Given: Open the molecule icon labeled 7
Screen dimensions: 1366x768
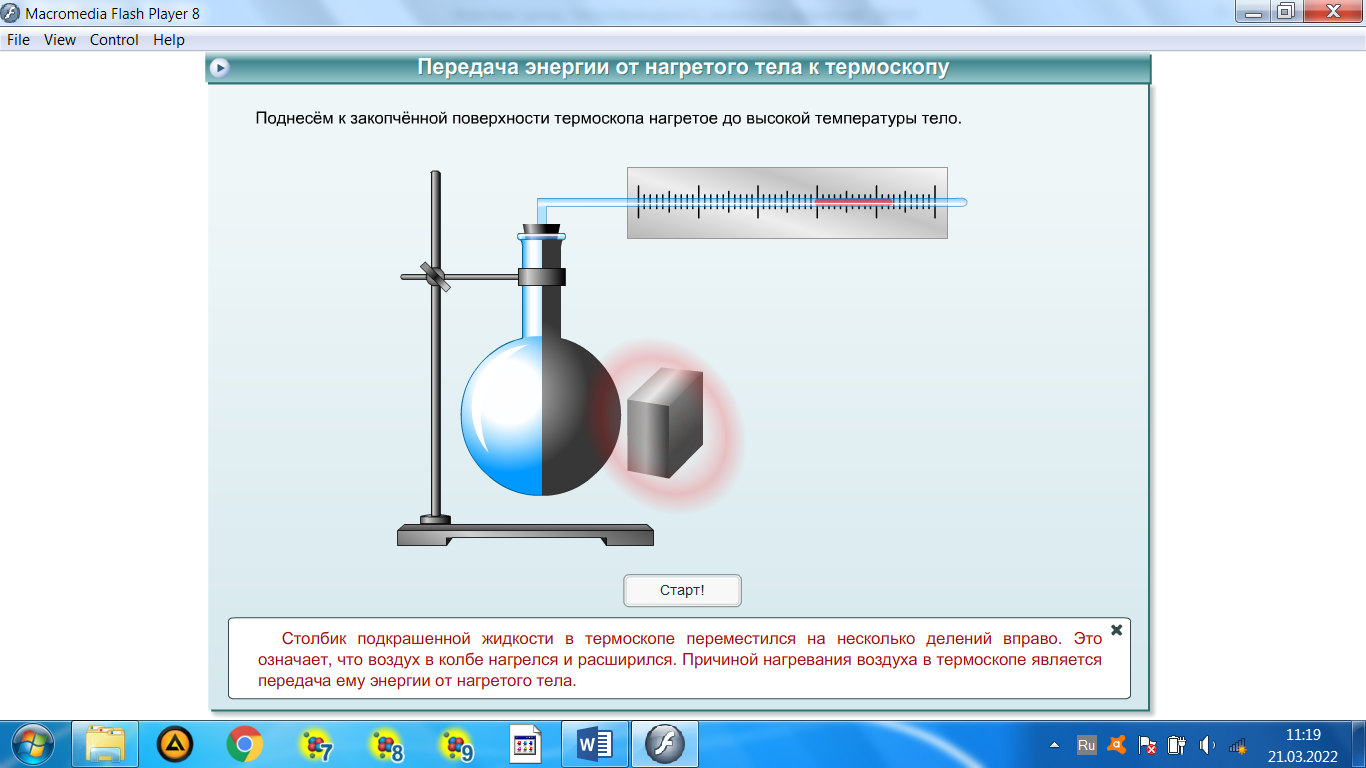Looking at the screenshot, I should coord(316,745).
